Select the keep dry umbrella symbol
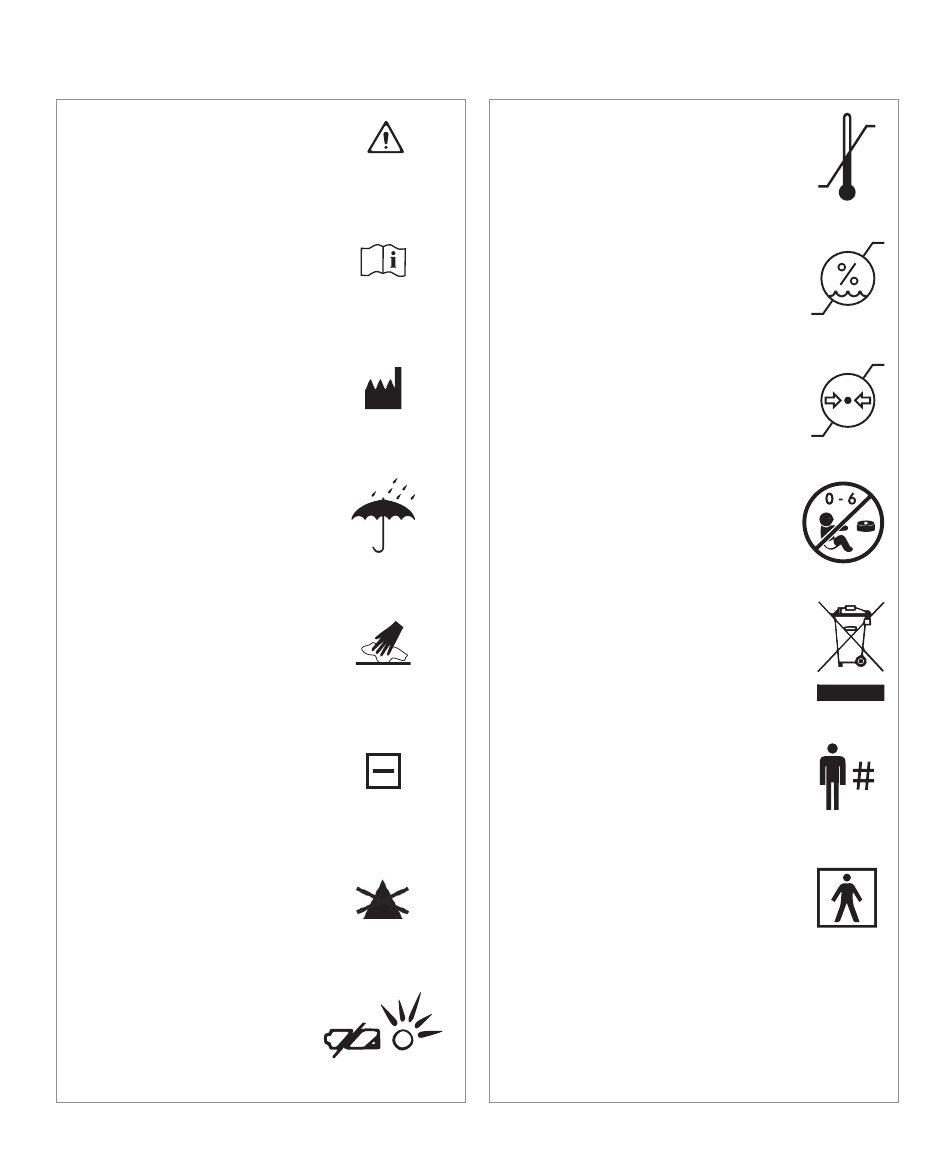Image resolution: width=950 pixels, height=1168 pixels. (383, 515)
